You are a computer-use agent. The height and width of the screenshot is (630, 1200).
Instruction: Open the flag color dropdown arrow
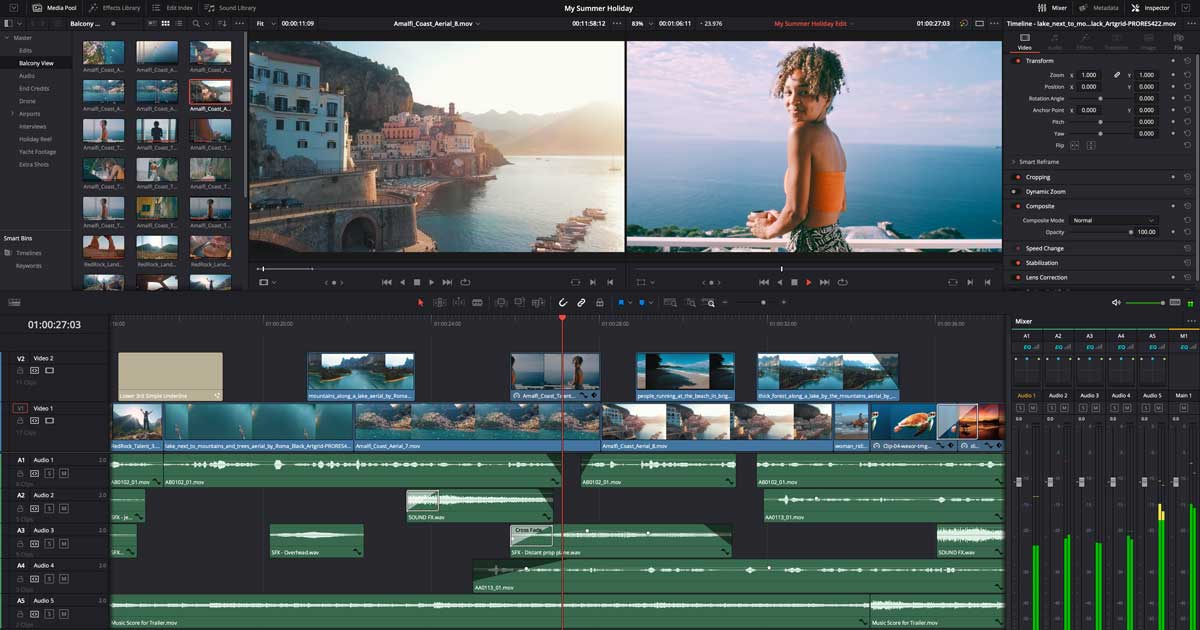tap(630, 302)
